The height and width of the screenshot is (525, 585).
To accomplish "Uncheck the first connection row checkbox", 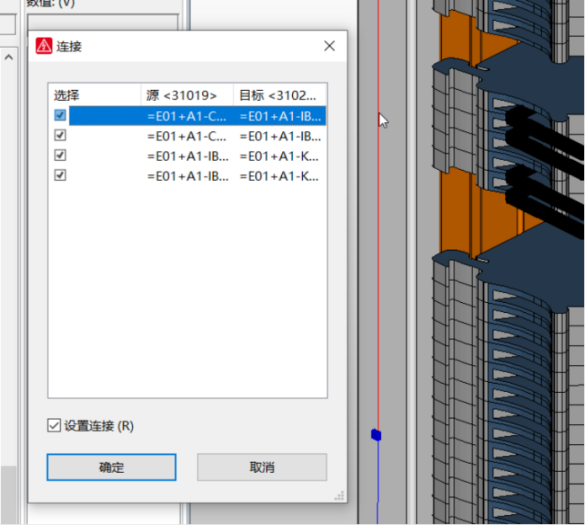I will [60, 115].
